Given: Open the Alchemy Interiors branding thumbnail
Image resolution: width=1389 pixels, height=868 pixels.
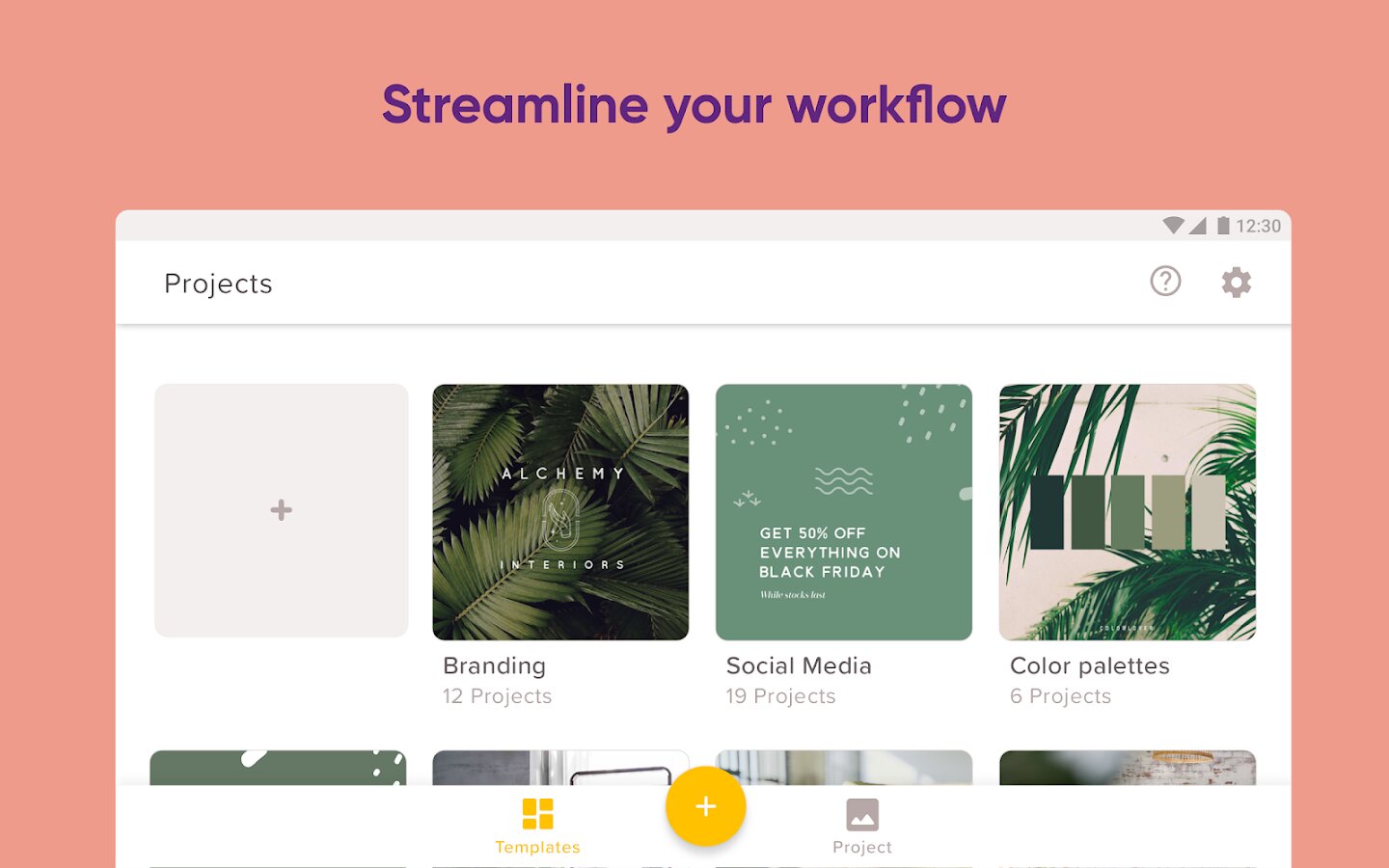Looking at the screenshot, I should tap(560, 512).
